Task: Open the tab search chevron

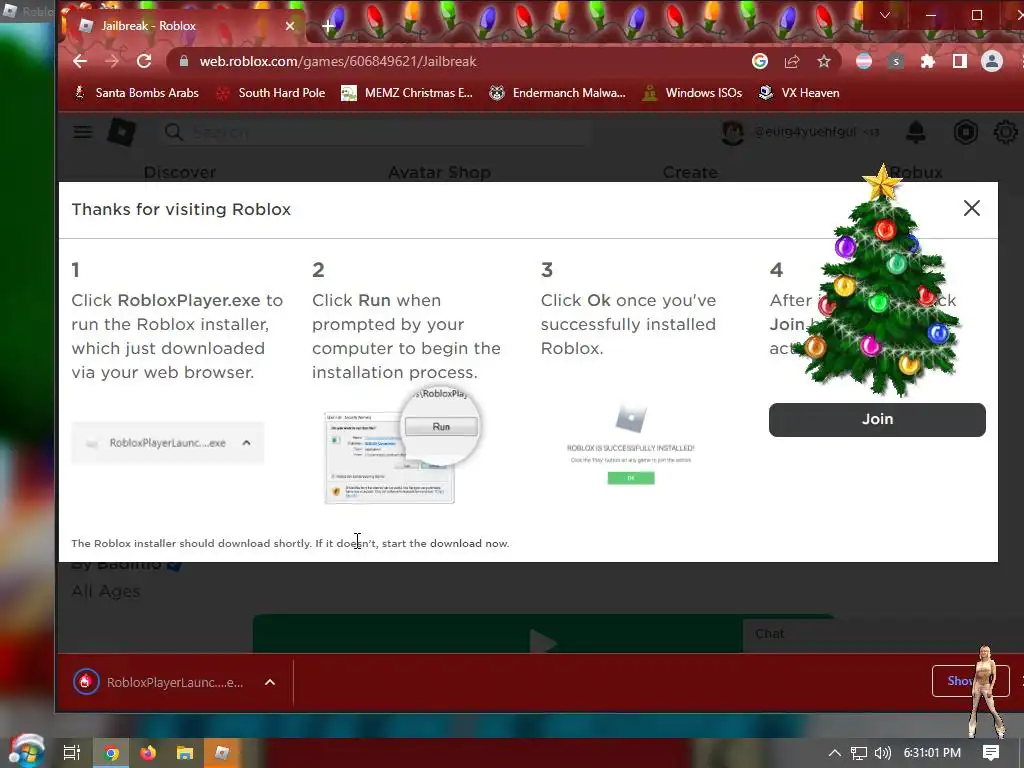Action: click(885, 15)
